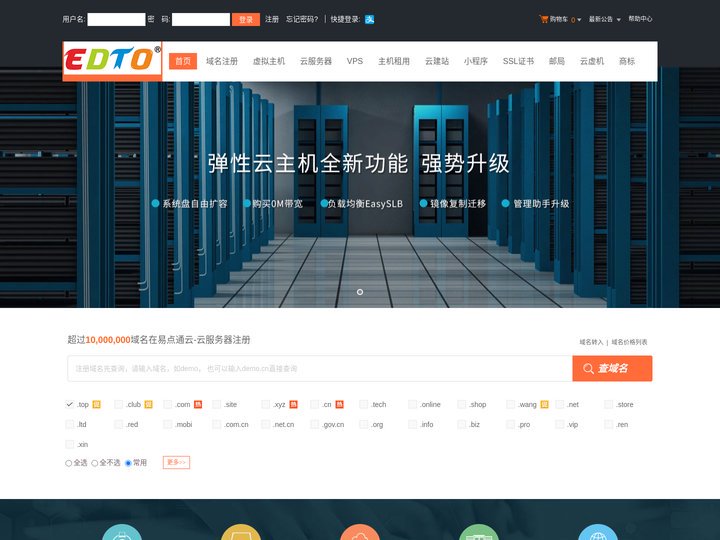The image size is (720, 540).
Task: Open the 最新公告 dropdown
Action: (605, 19)
